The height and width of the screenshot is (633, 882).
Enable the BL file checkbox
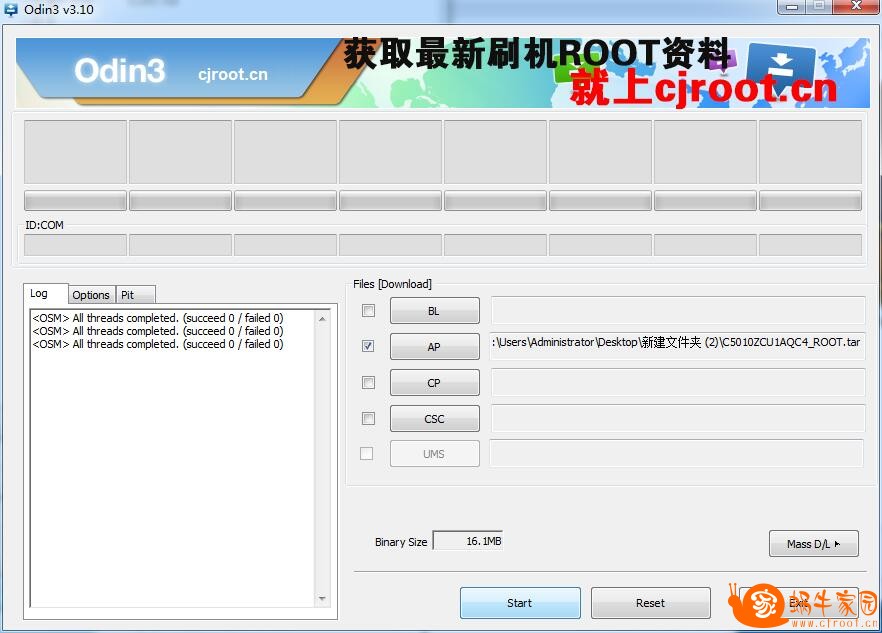pyautogui.click(x=368, y=311)
